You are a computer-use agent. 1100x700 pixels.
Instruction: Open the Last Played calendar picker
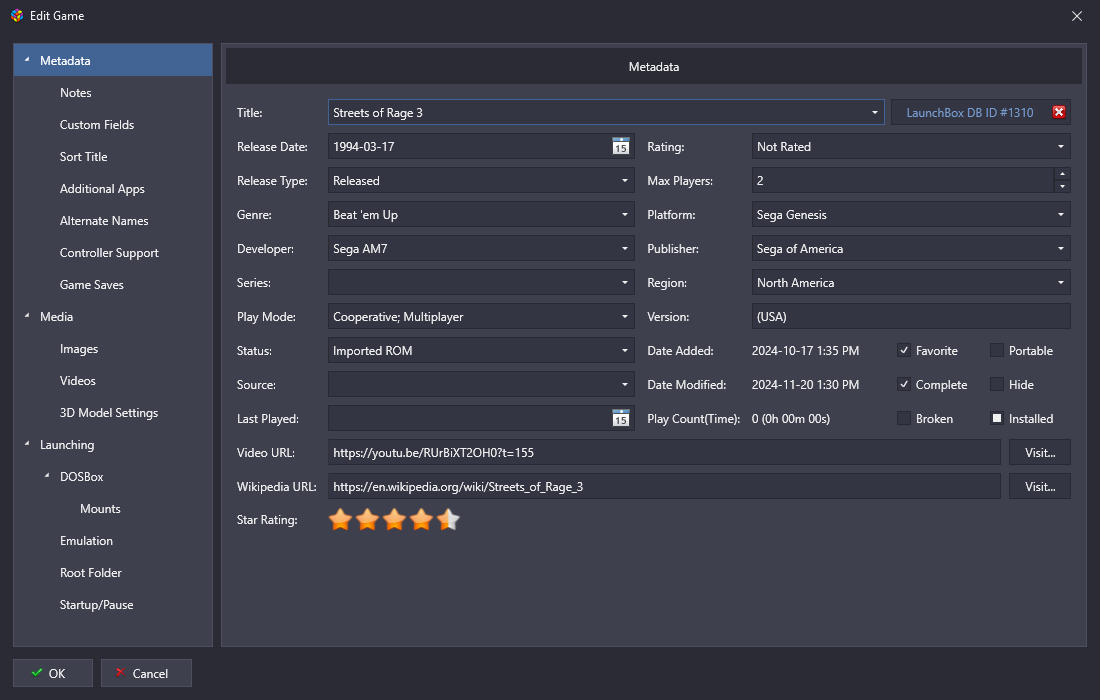619,418
